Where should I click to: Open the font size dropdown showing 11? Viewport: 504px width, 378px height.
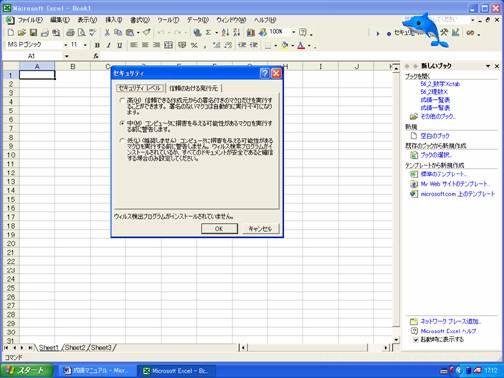[x=85, y=45]
